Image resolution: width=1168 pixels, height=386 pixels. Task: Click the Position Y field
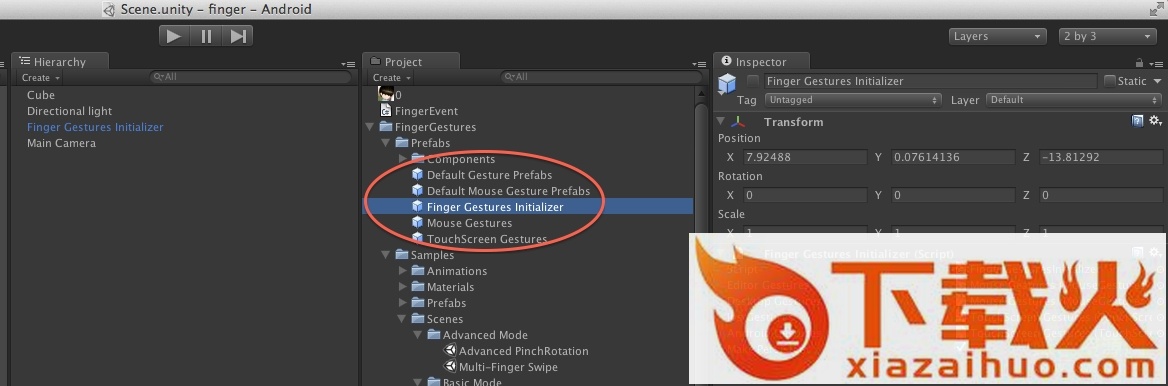click(952, 157)
